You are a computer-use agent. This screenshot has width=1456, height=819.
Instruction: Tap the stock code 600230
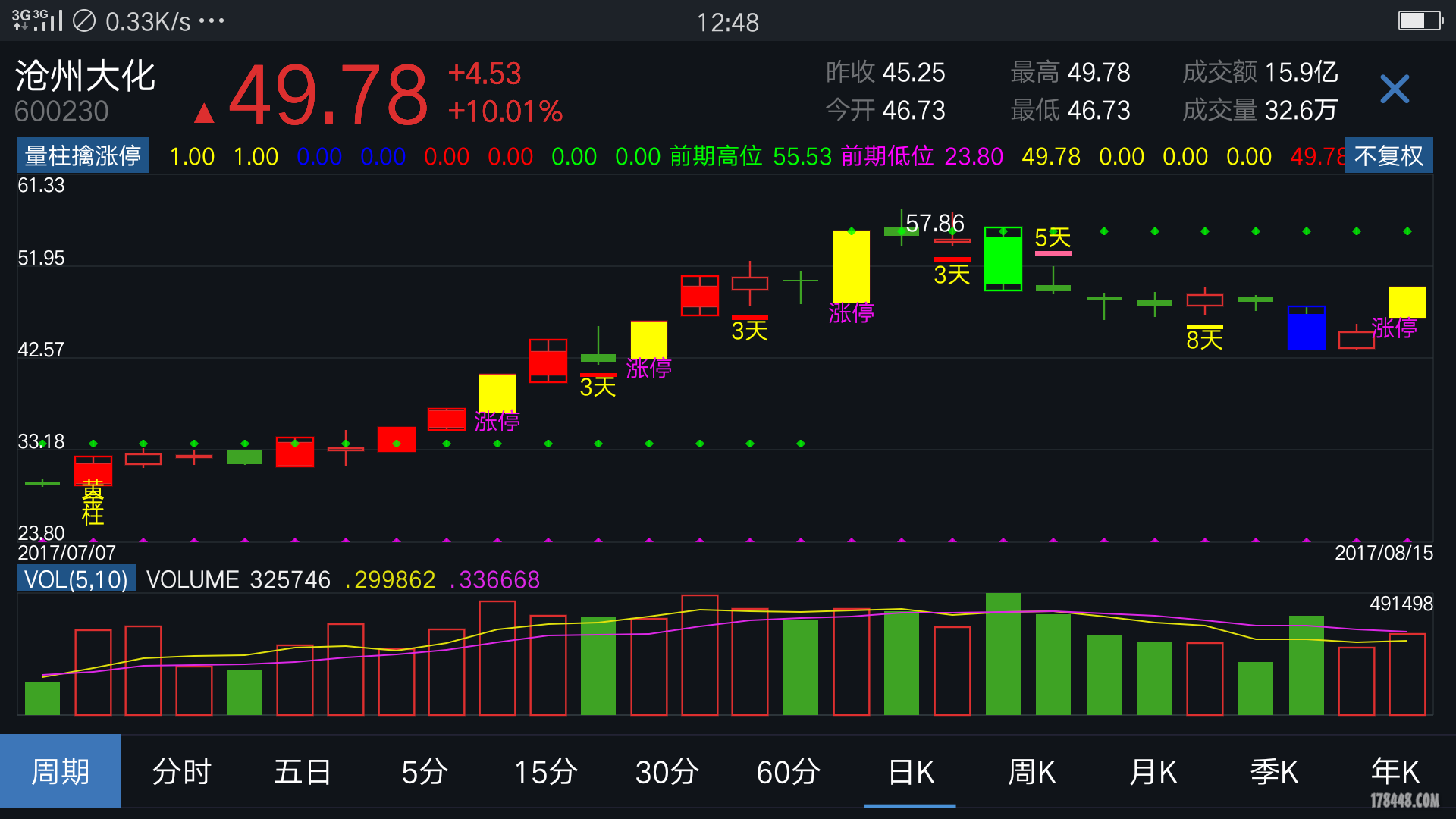(x=61, y=111)
